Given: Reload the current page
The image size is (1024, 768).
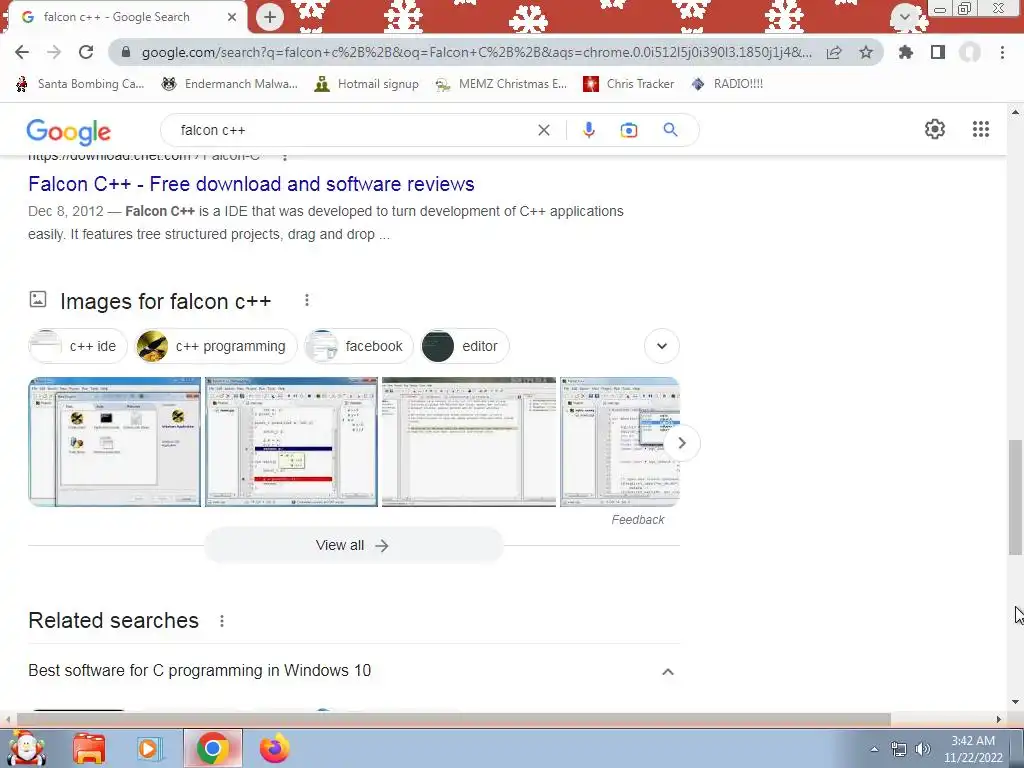Looking at the screenshot, I should pyautogui.click(x=86, y=52).
